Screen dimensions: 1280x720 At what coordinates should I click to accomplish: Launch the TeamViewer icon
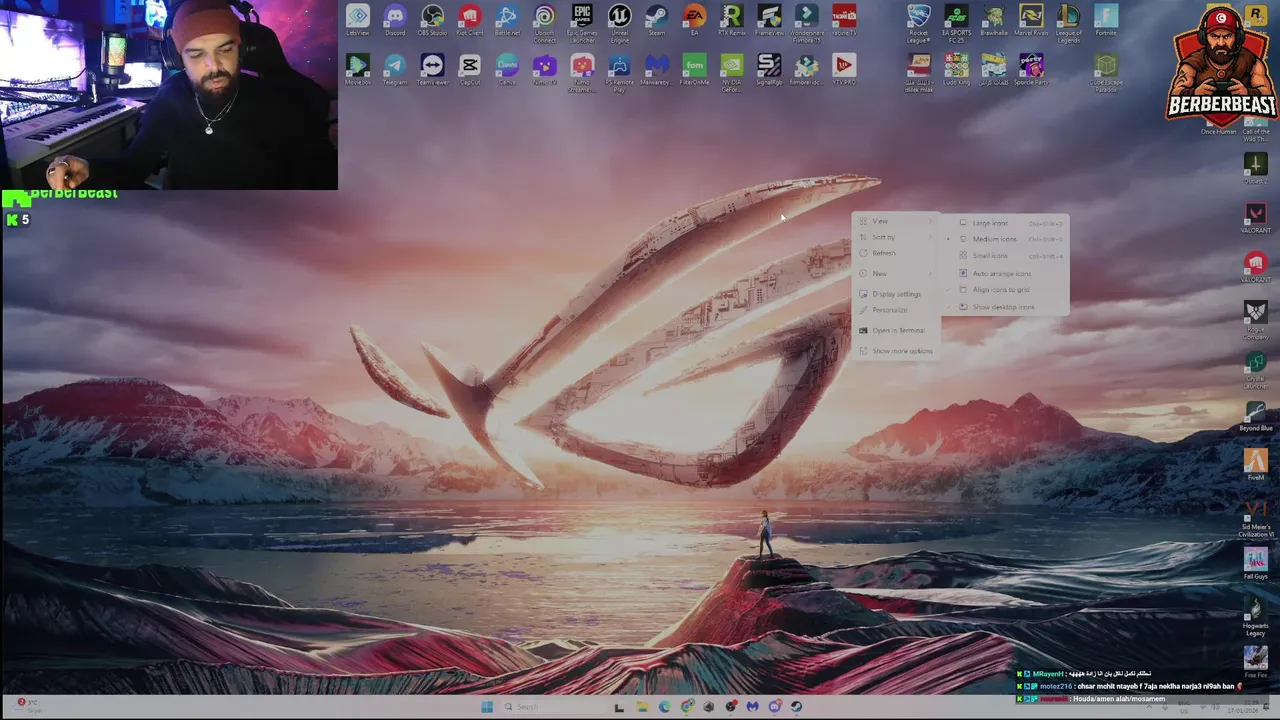432,69
